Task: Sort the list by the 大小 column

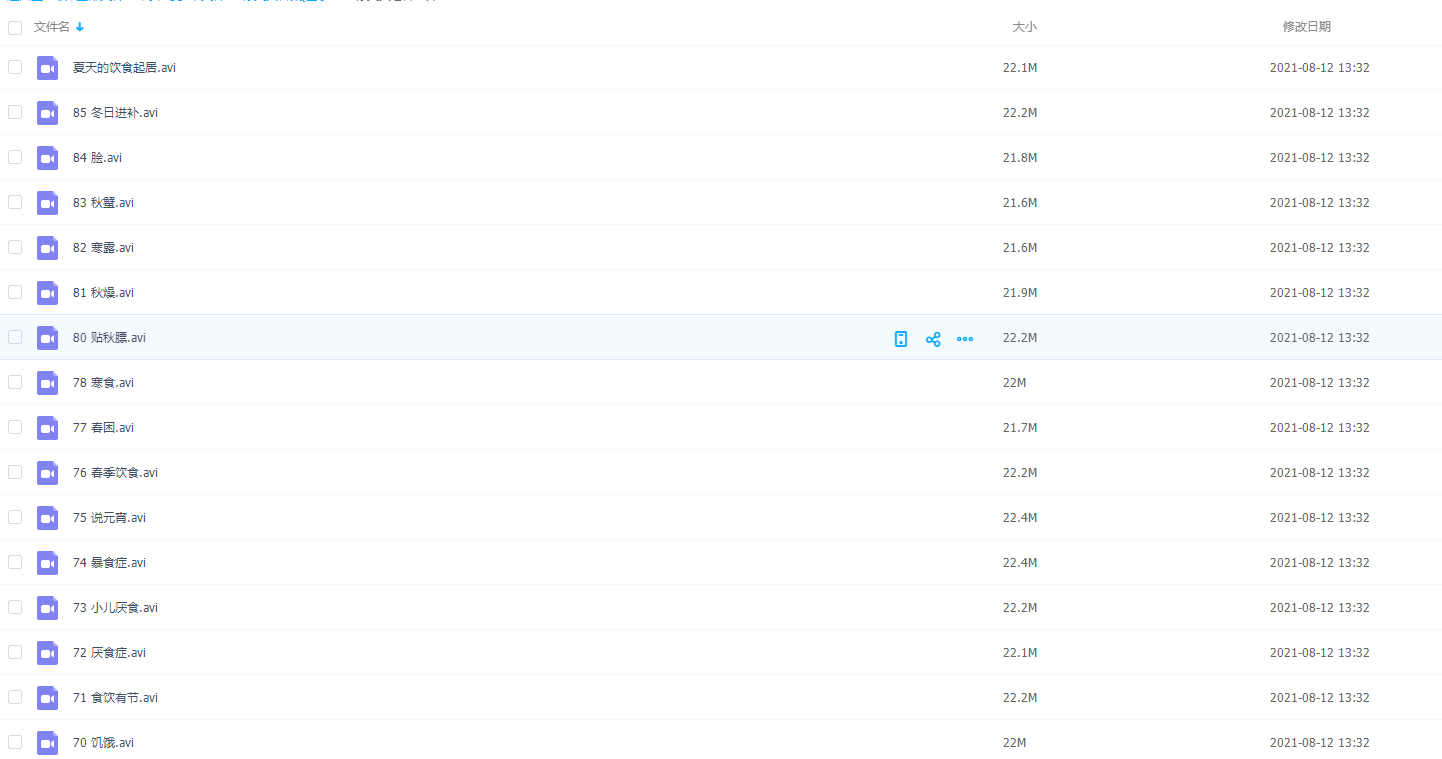Action: point(1024,27)
